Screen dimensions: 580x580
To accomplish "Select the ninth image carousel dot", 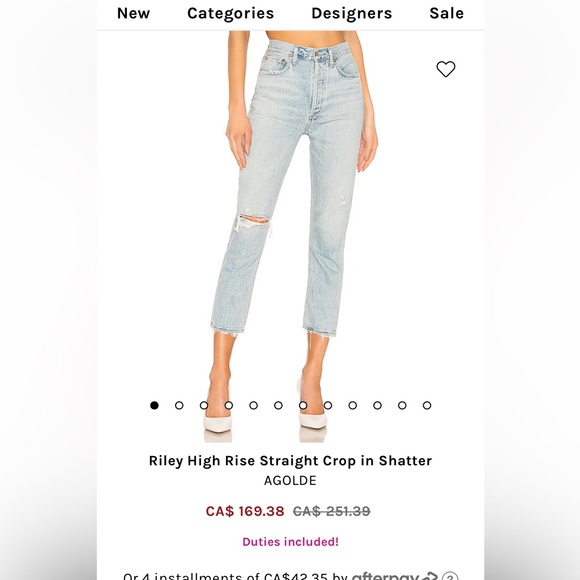I will coord(353,405).
